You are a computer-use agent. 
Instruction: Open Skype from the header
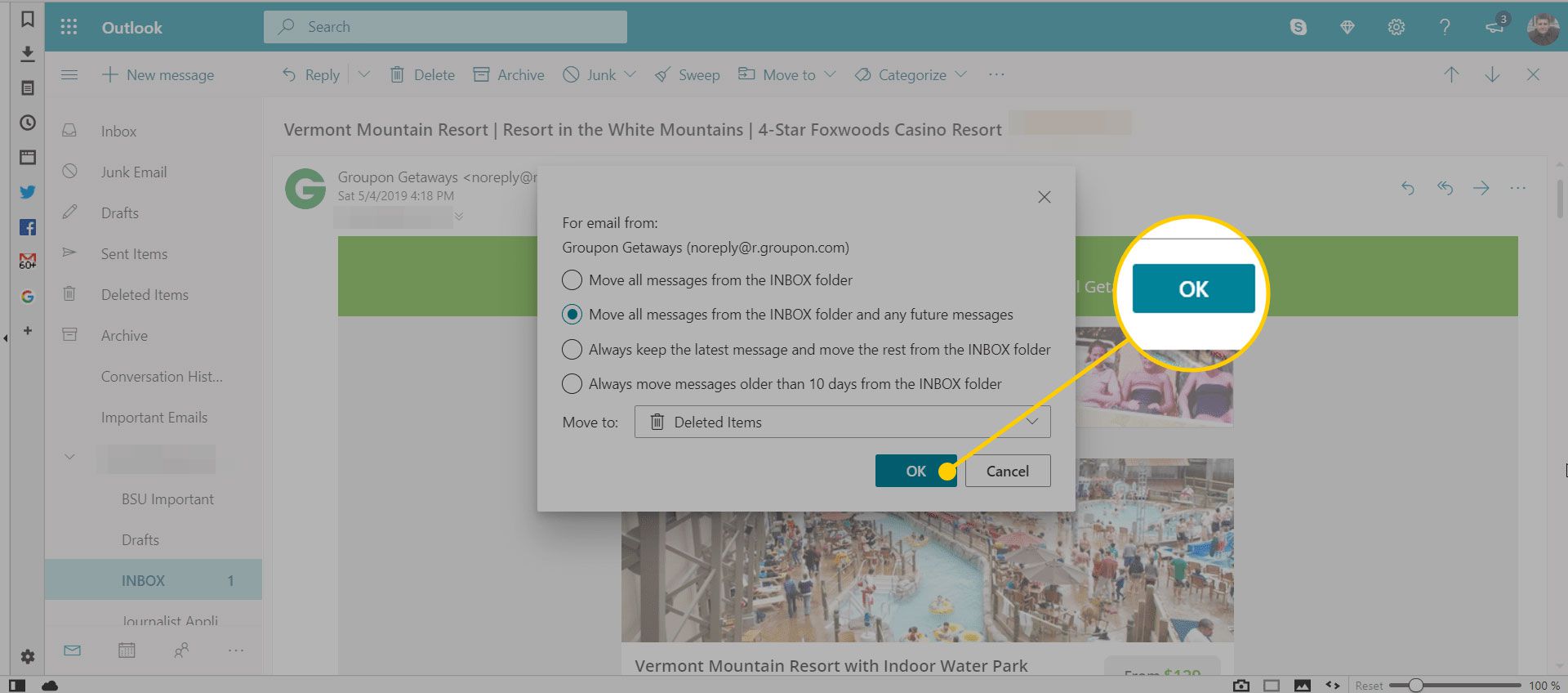[1298, 27]
